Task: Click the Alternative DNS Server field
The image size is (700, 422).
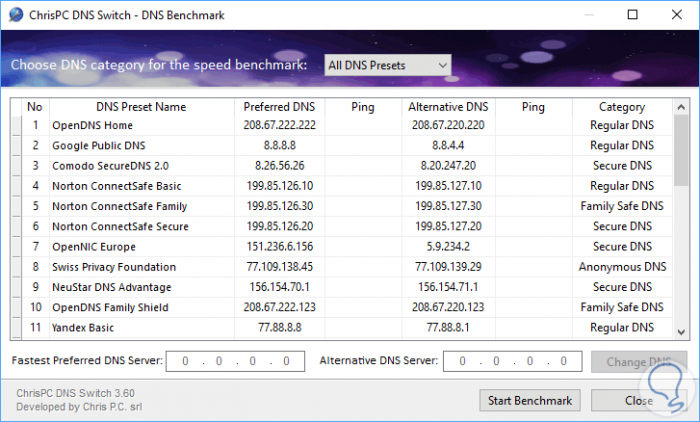Action: tap(512, 361)
